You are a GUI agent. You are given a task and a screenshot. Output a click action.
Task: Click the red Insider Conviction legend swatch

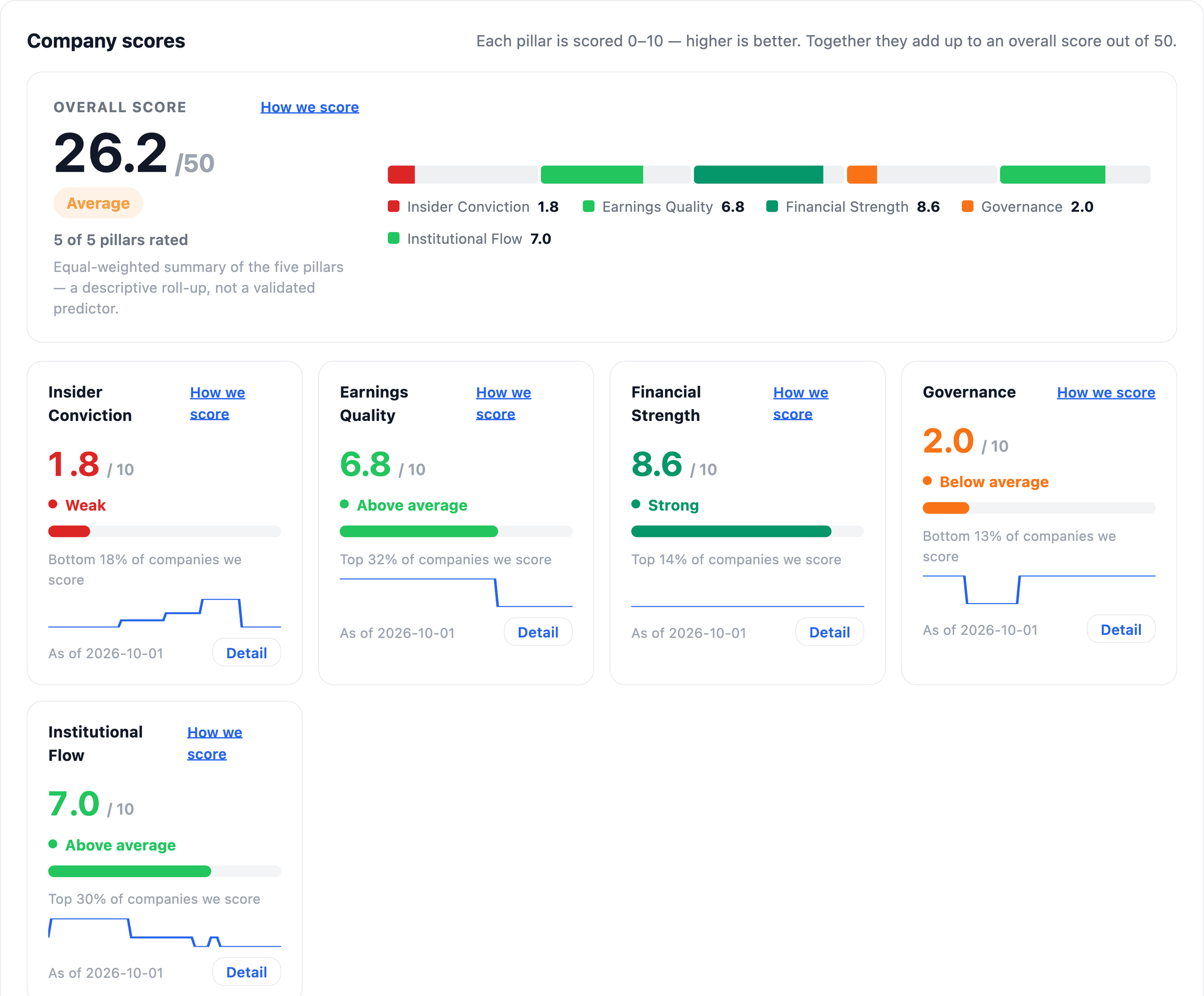[x=393, y=206]
